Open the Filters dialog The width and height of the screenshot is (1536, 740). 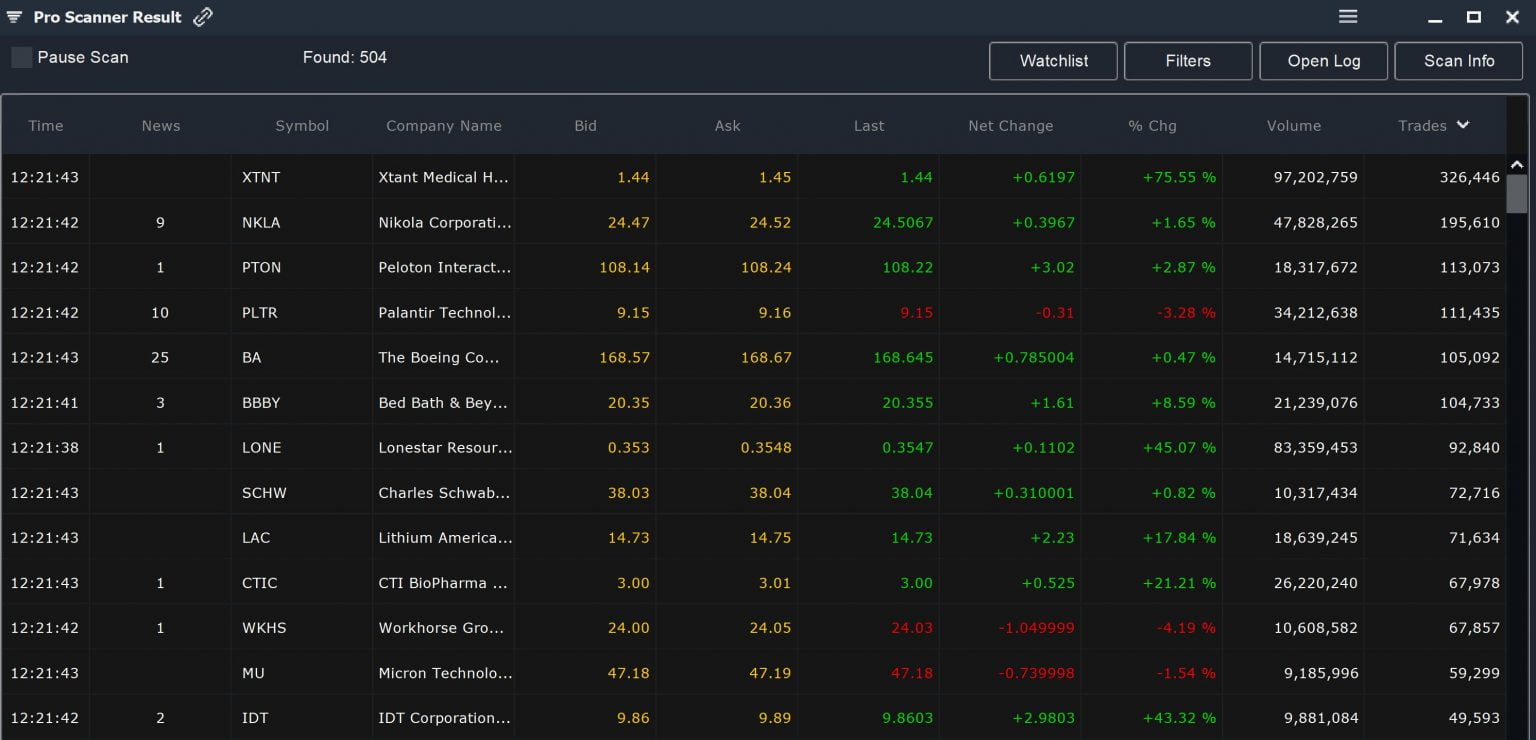click(1188, 61)
